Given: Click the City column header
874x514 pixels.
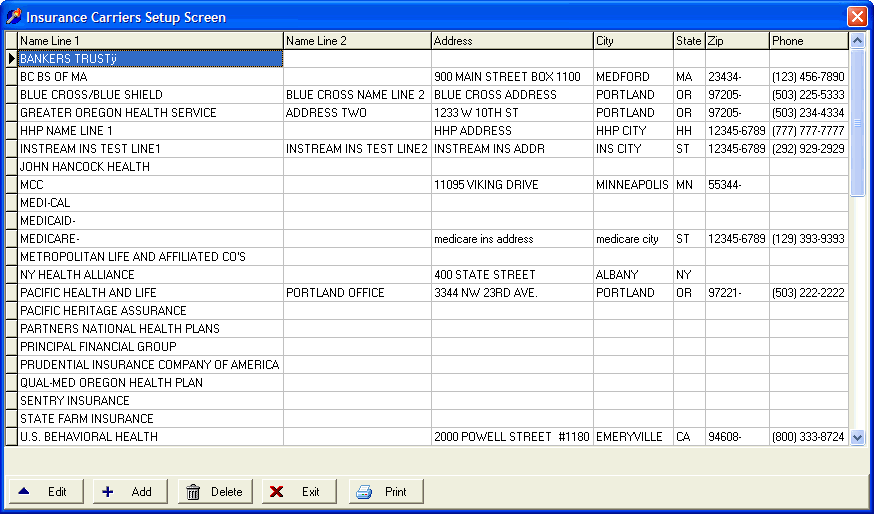Looking at the screenshot, I should click(633, 41).
